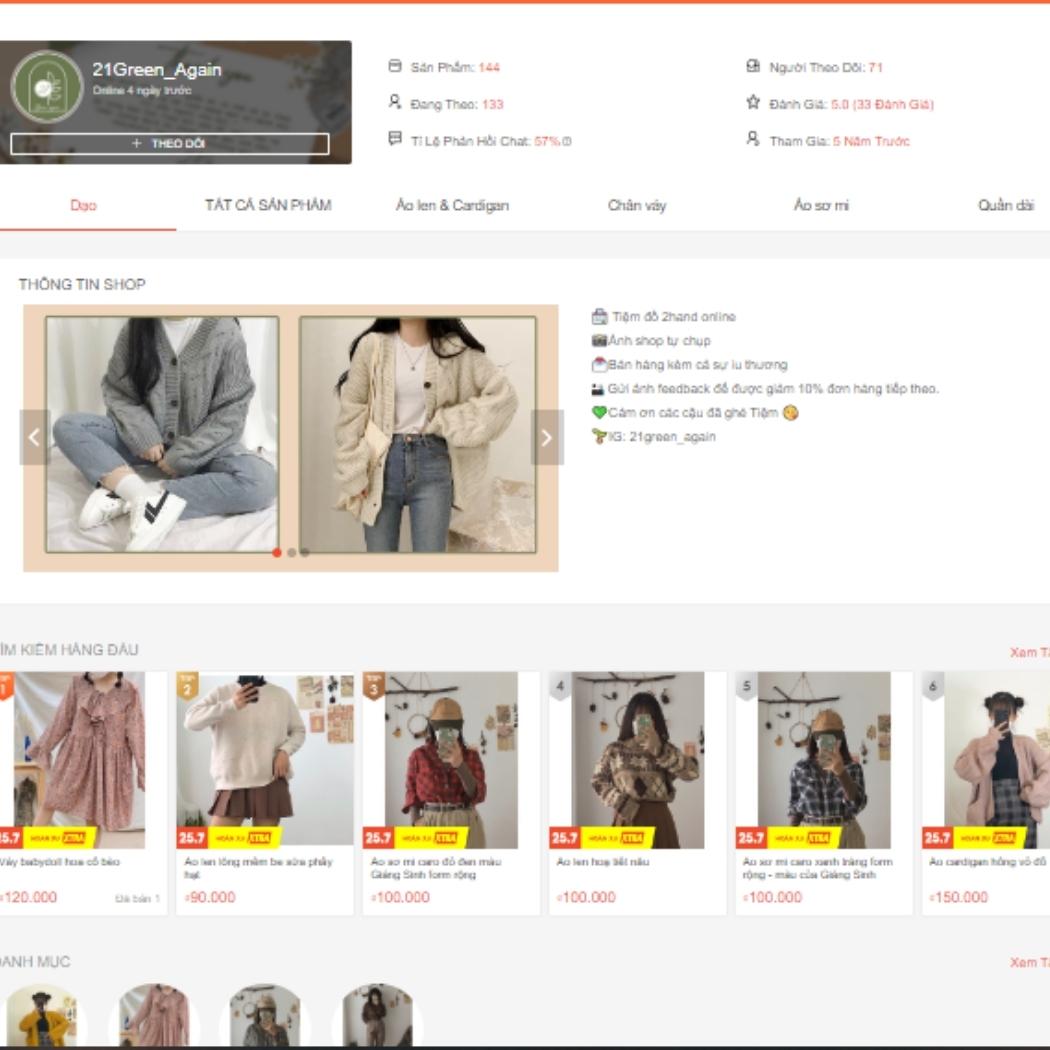Click the Đang Theo following person icon
Image resolution: width=1050 pixels, height=1050 pixels.
click(x=395, y=102)
